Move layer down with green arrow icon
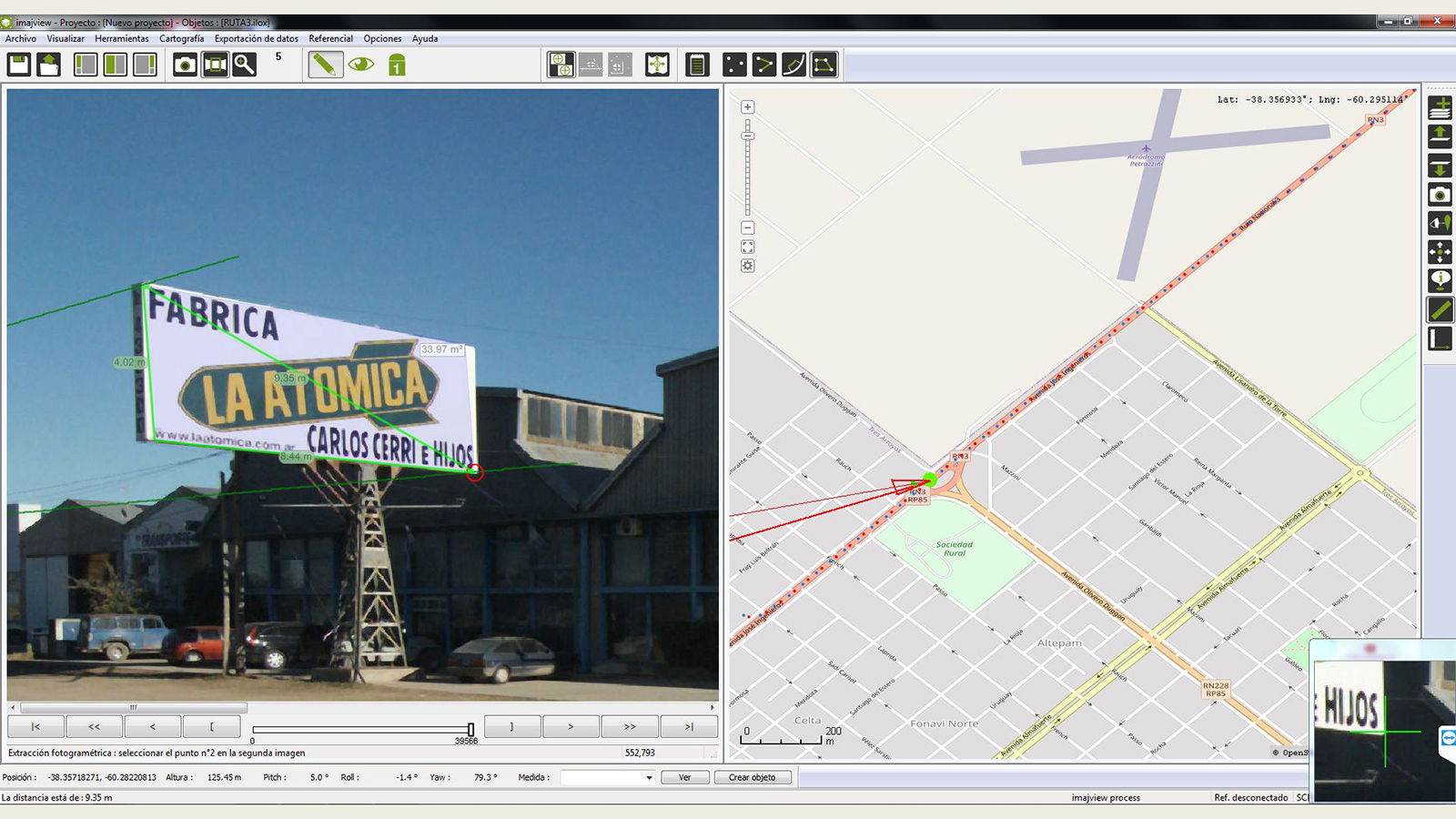 point(1440,166)
